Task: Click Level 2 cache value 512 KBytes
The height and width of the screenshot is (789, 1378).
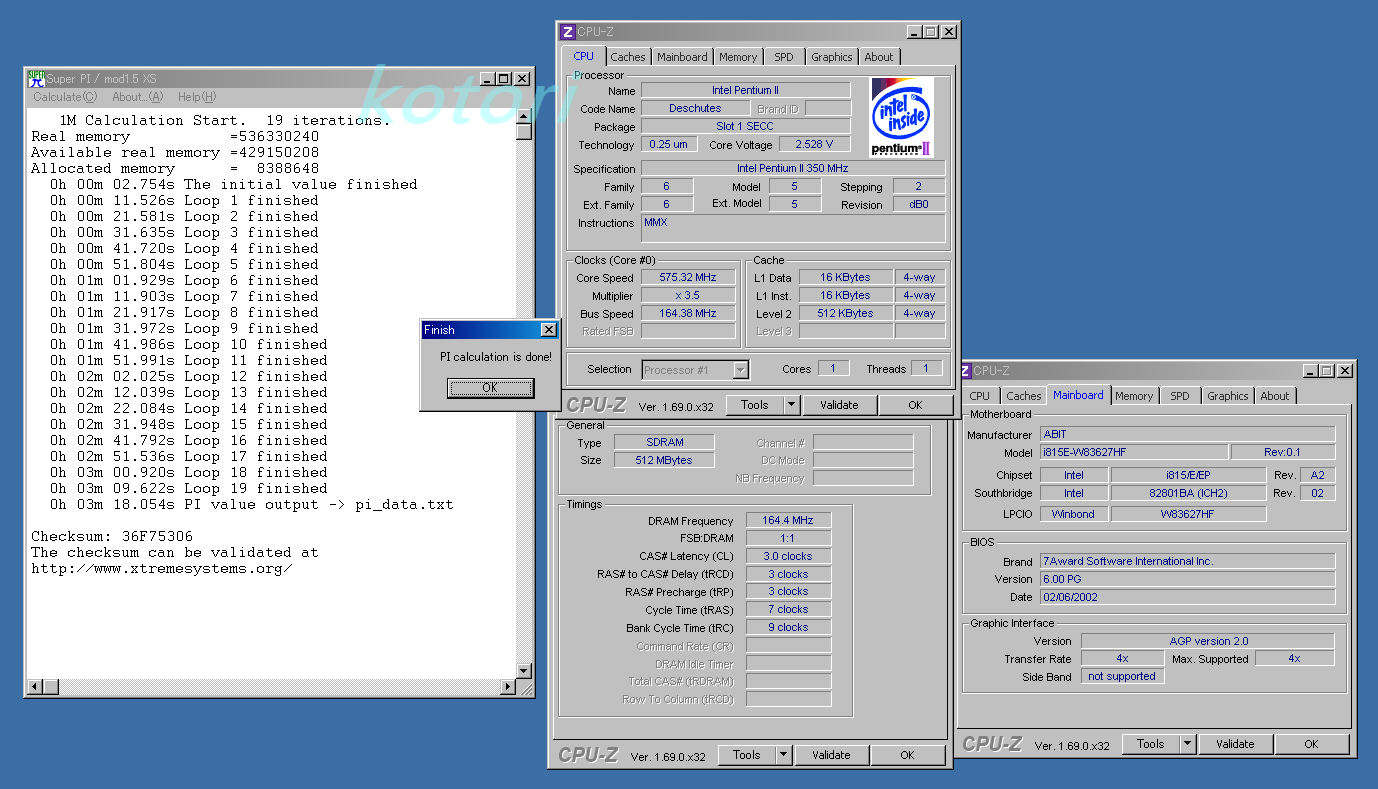Action: (845, 314)
